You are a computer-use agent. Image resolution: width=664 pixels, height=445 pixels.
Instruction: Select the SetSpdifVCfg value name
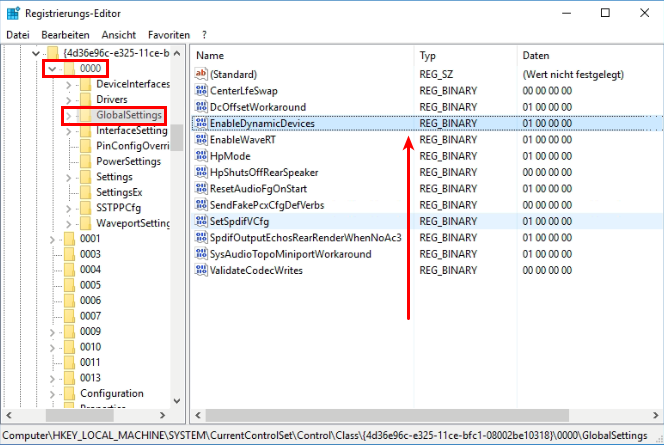pos(239,221)
